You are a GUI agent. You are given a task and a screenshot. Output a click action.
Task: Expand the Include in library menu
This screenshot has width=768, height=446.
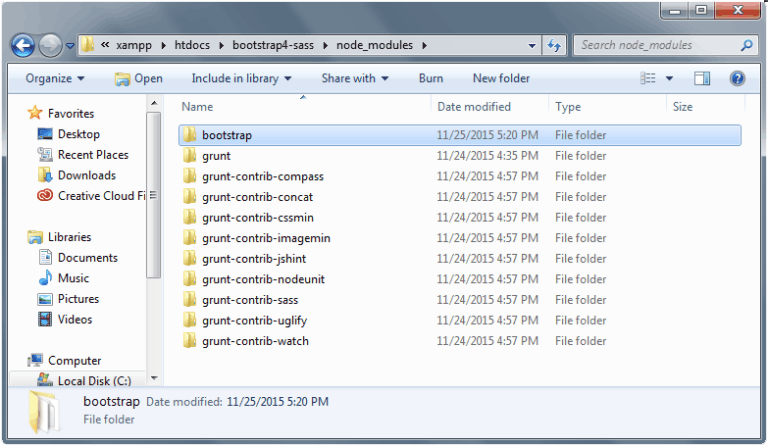pyautogui.click(x=241, y=78)
